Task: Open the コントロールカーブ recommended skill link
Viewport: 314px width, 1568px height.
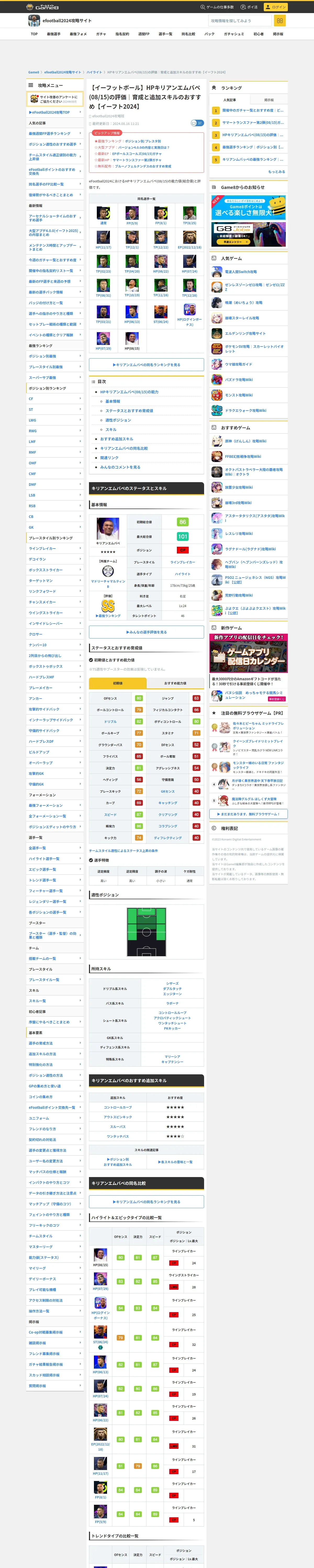Action: tap(118, 1107)
